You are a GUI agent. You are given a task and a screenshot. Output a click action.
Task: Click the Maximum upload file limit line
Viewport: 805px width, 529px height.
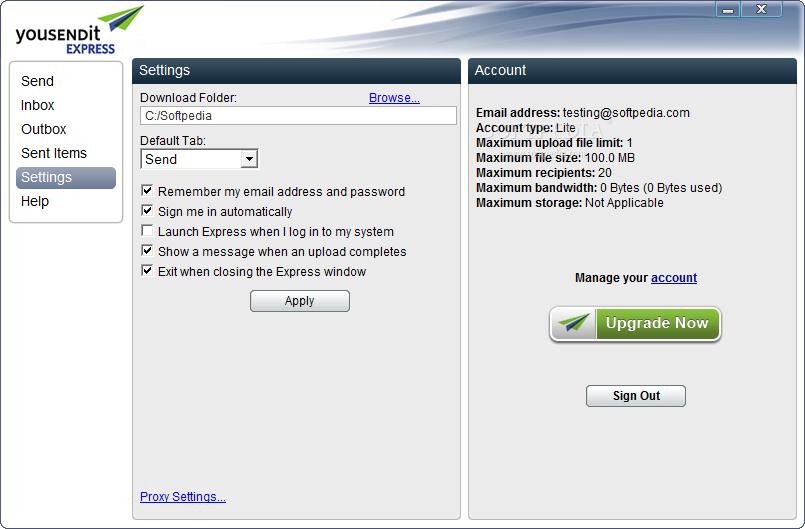(554, 143)
